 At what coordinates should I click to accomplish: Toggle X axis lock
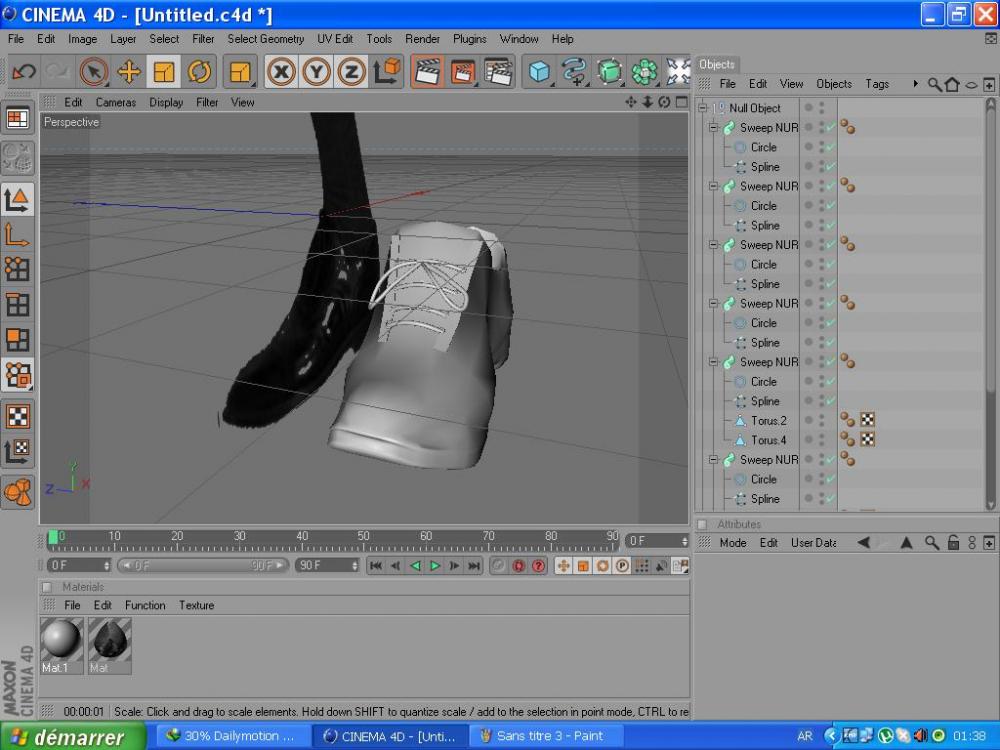282,72
